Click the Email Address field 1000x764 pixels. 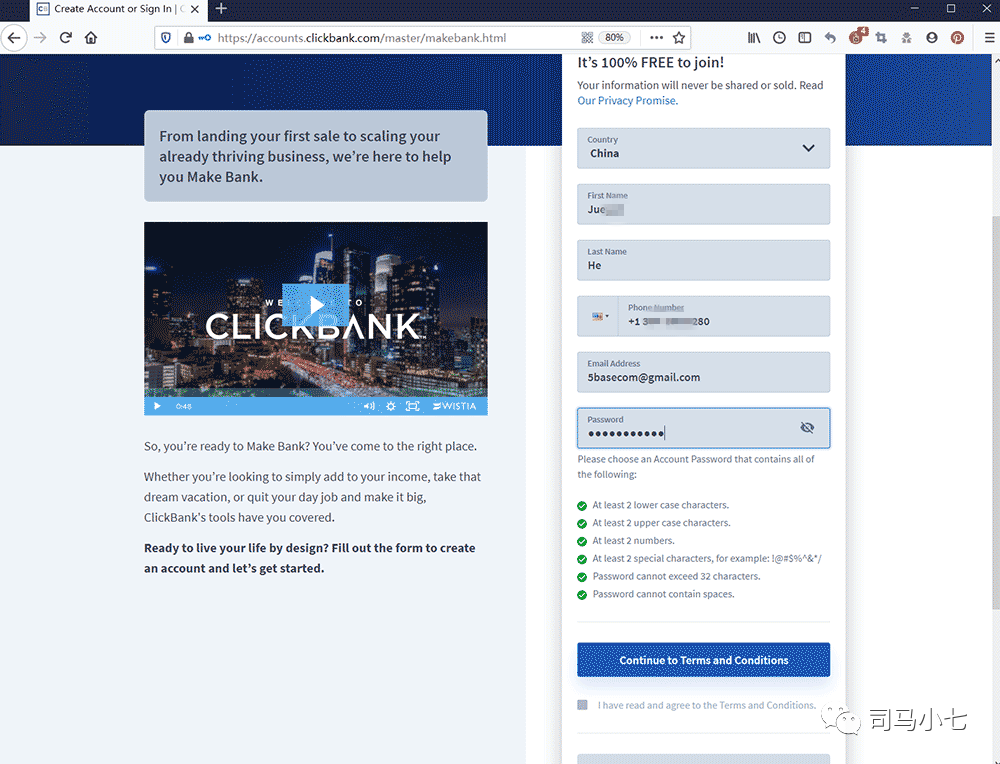click(x=703, y=372)
